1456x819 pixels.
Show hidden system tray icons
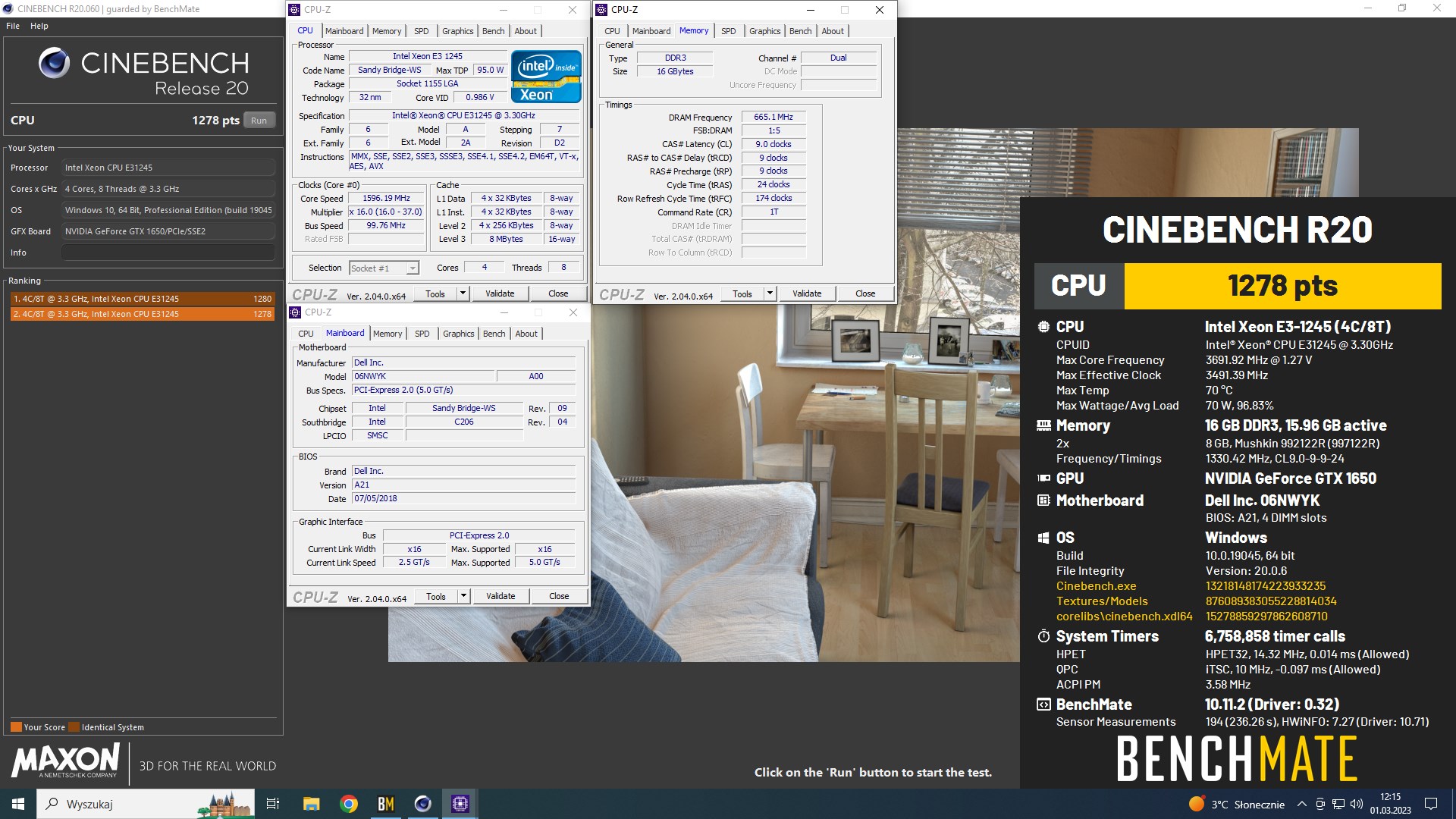(1302, 804)
